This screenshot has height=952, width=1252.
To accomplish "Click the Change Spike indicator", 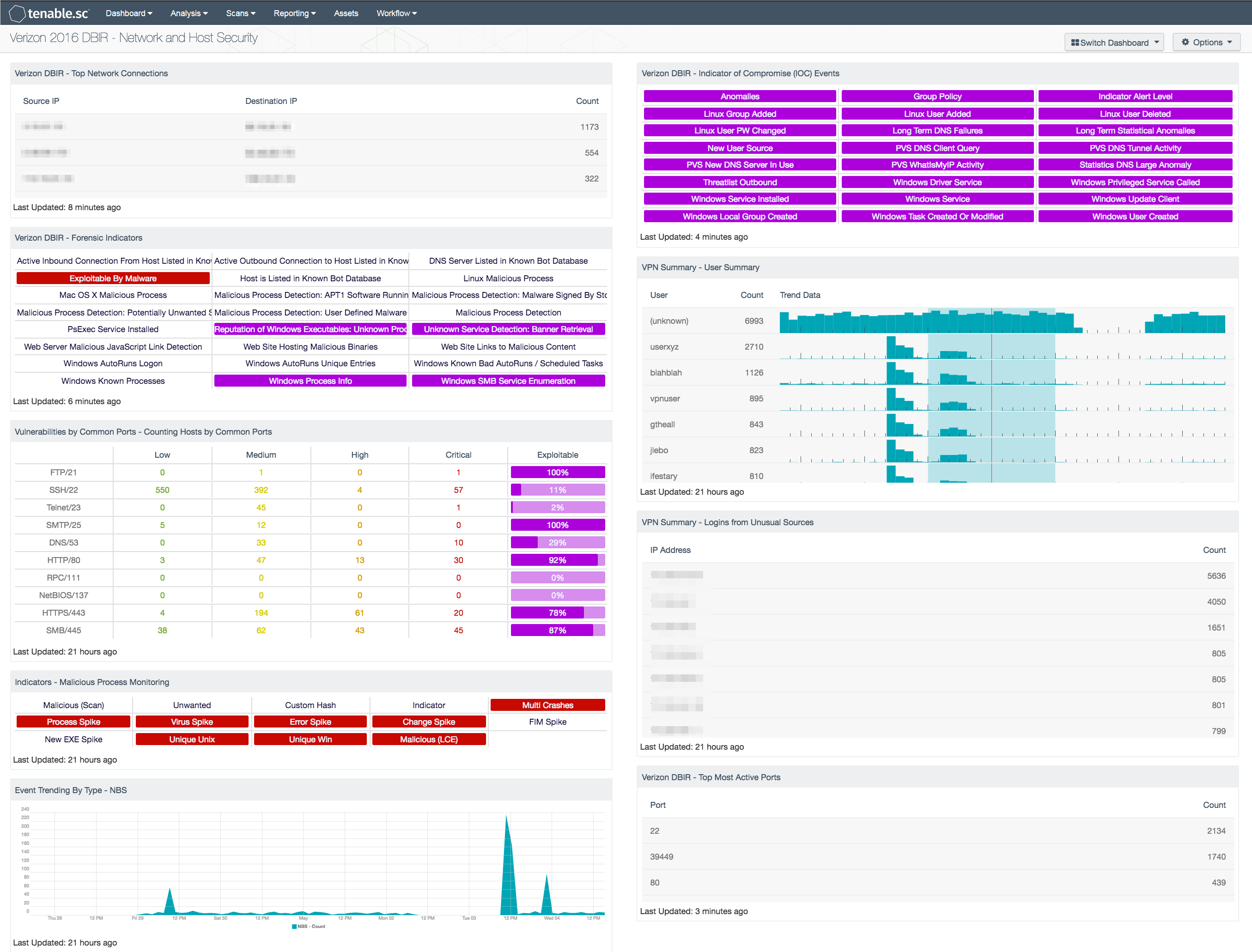I will 428,722.
